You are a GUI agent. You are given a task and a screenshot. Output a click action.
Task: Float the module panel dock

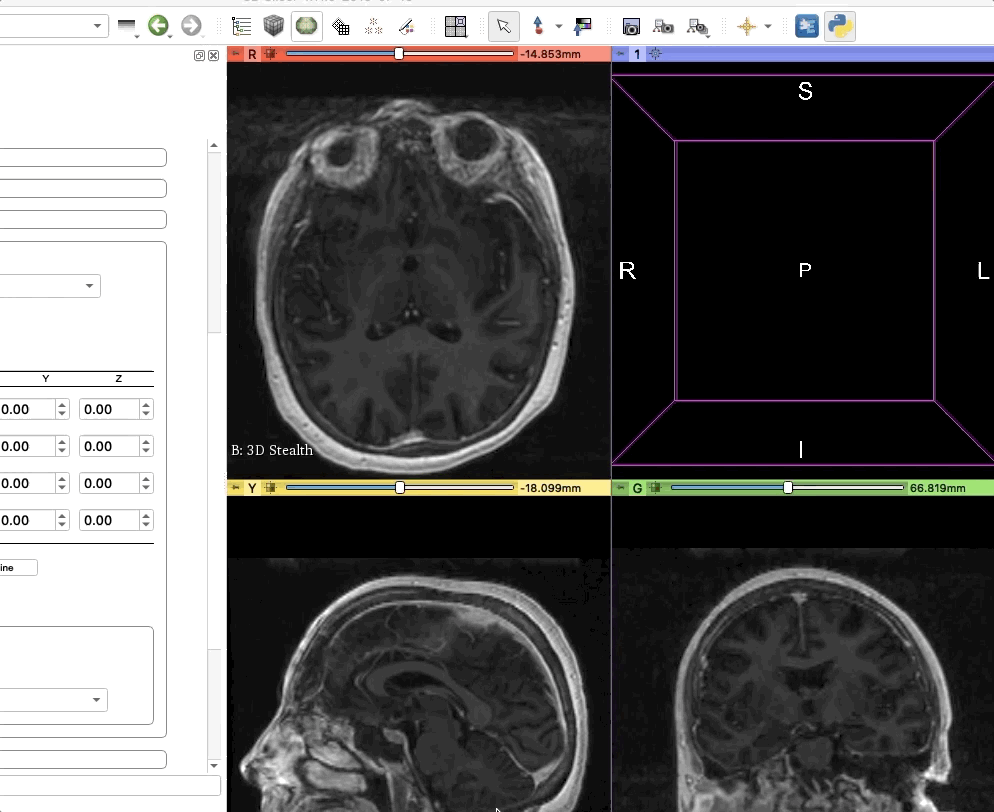click(x=199, y=56)
